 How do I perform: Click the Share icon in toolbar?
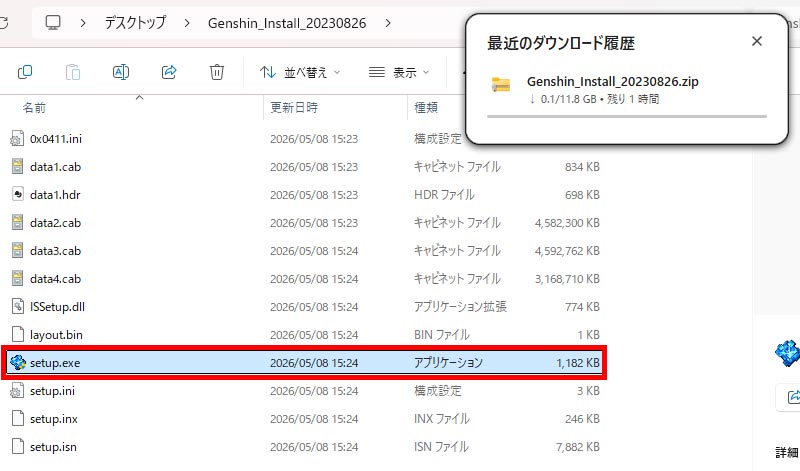[x=169, y=72]
